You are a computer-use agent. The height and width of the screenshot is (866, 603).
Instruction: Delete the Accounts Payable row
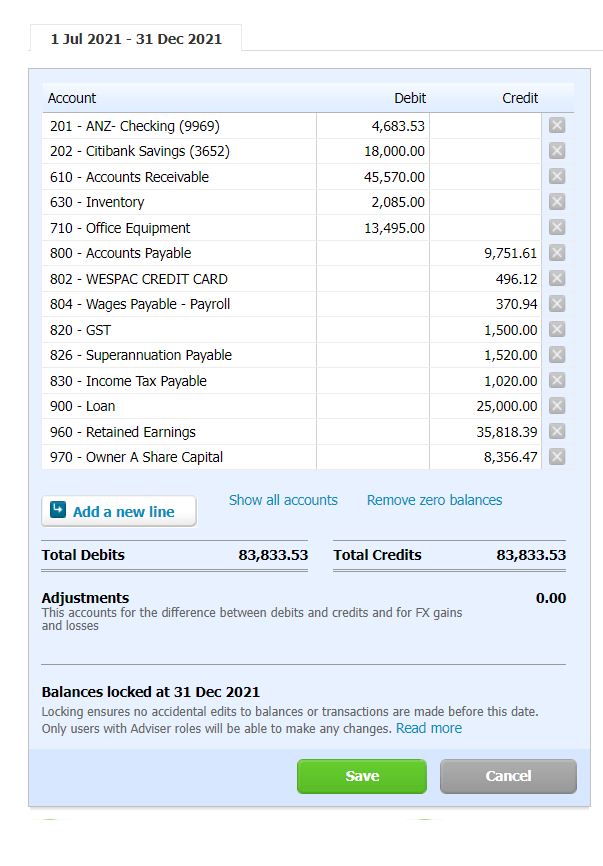pos(557,253)
